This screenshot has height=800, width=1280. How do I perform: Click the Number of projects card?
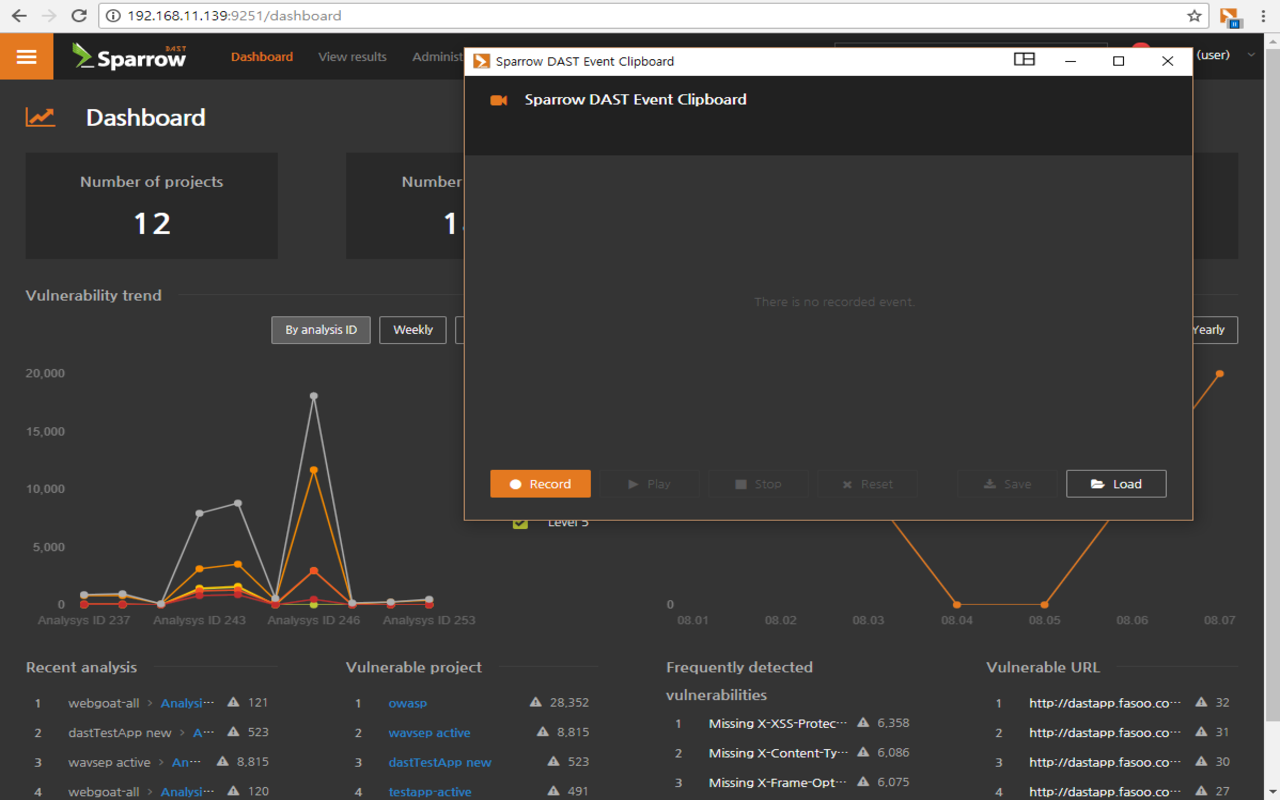(152, 206)
